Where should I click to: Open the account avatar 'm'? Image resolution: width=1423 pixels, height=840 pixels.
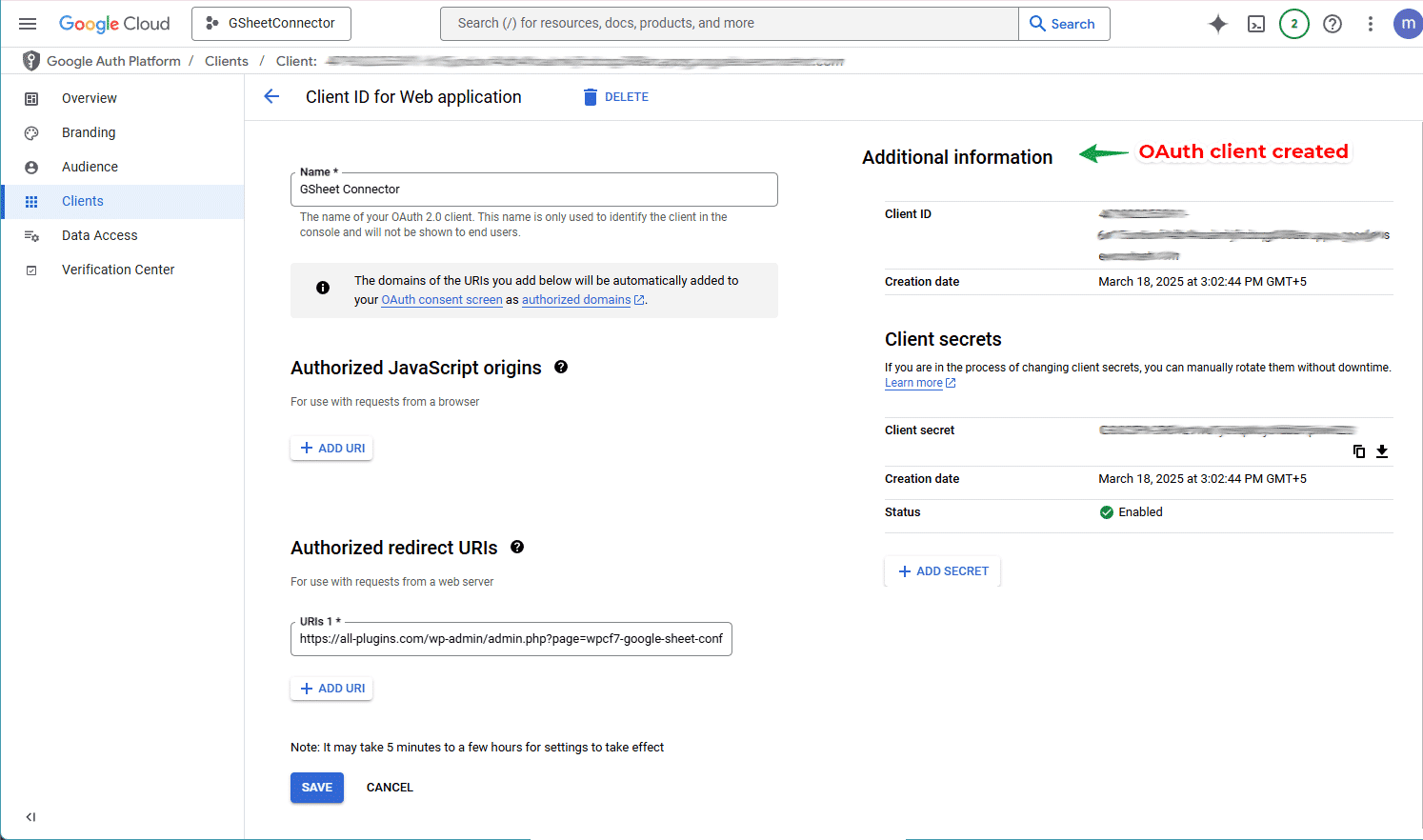1408,24
